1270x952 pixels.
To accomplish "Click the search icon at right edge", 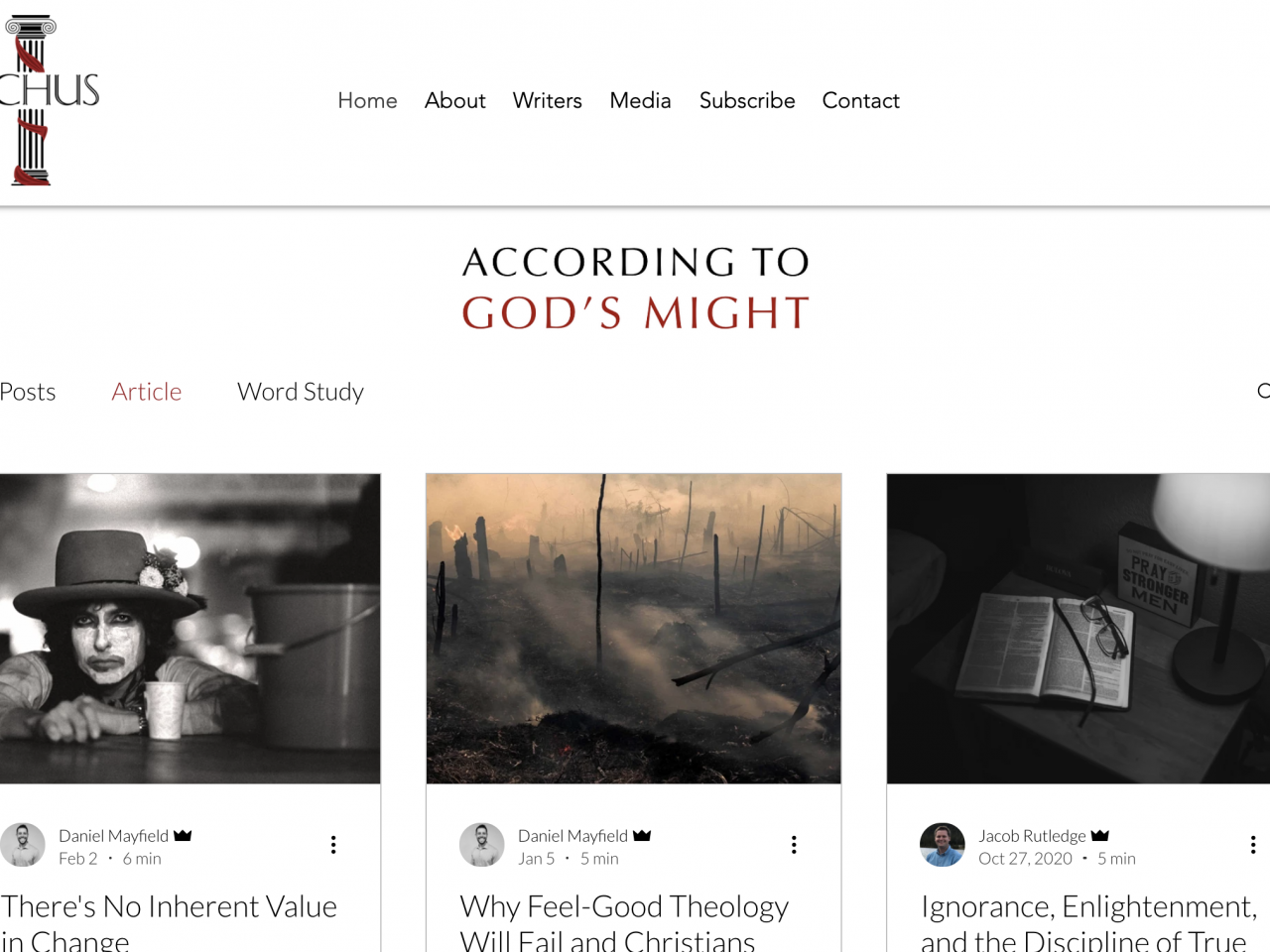I will coord(1263,391).
